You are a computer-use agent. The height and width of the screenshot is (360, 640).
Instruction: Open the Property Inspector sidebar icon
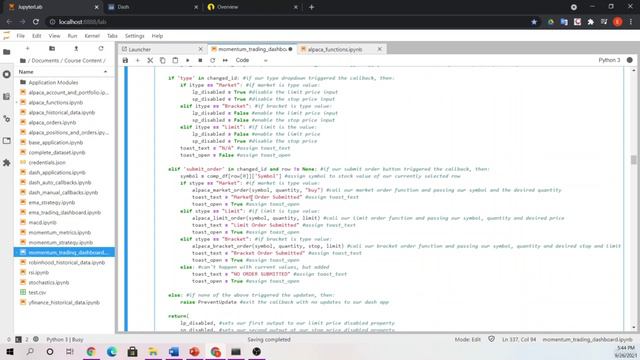click(x=7, y=119)
